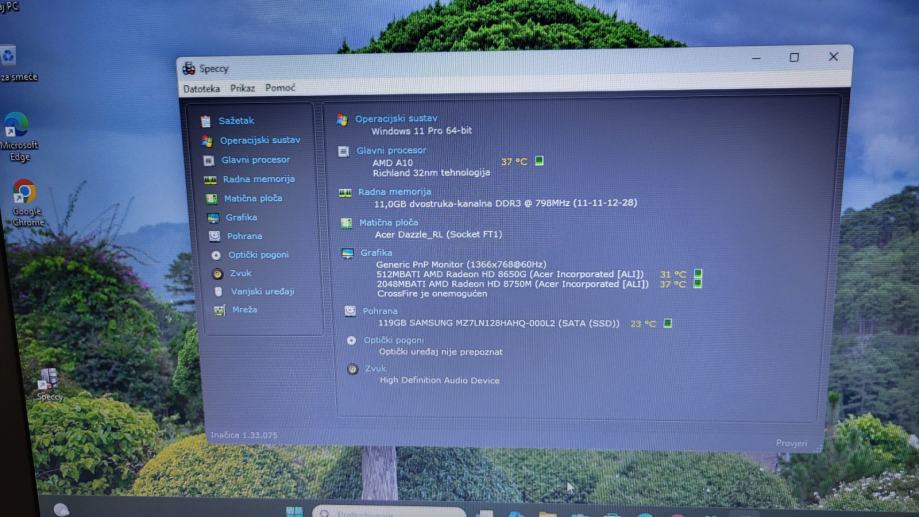Click the Grafika monitor sidebar icon
The width and height of the screenshot is (919, 517).
(x=213, y=218)
